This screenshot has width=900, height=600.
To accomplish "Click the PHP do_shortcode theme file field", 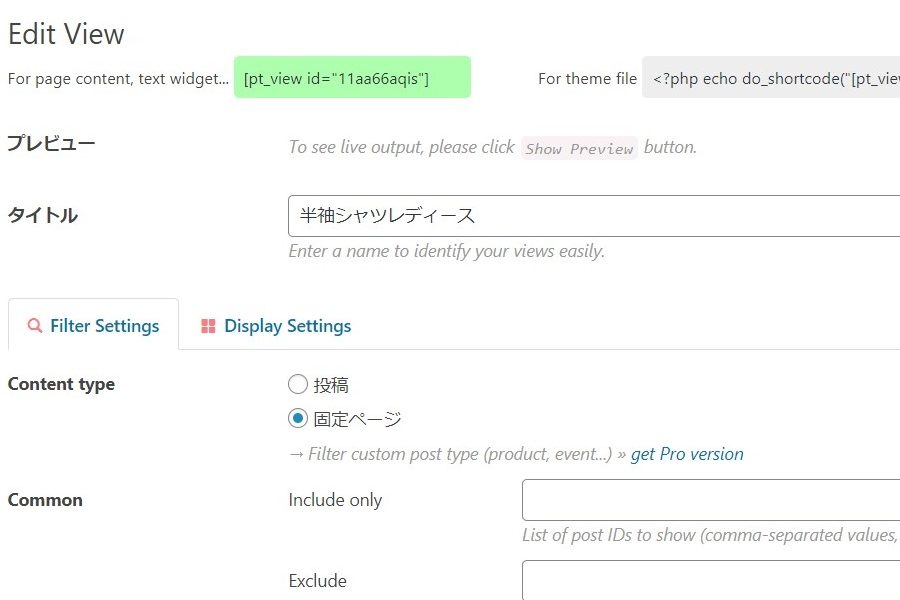I will 771,77.
